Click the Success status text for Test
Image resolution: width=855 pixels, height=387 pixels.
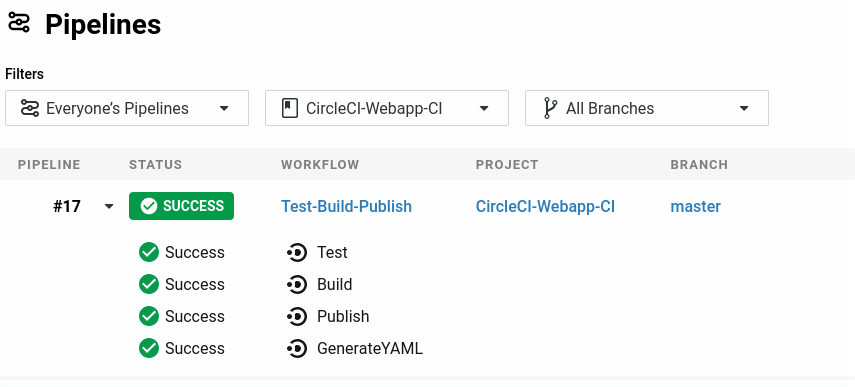(195, 252)
